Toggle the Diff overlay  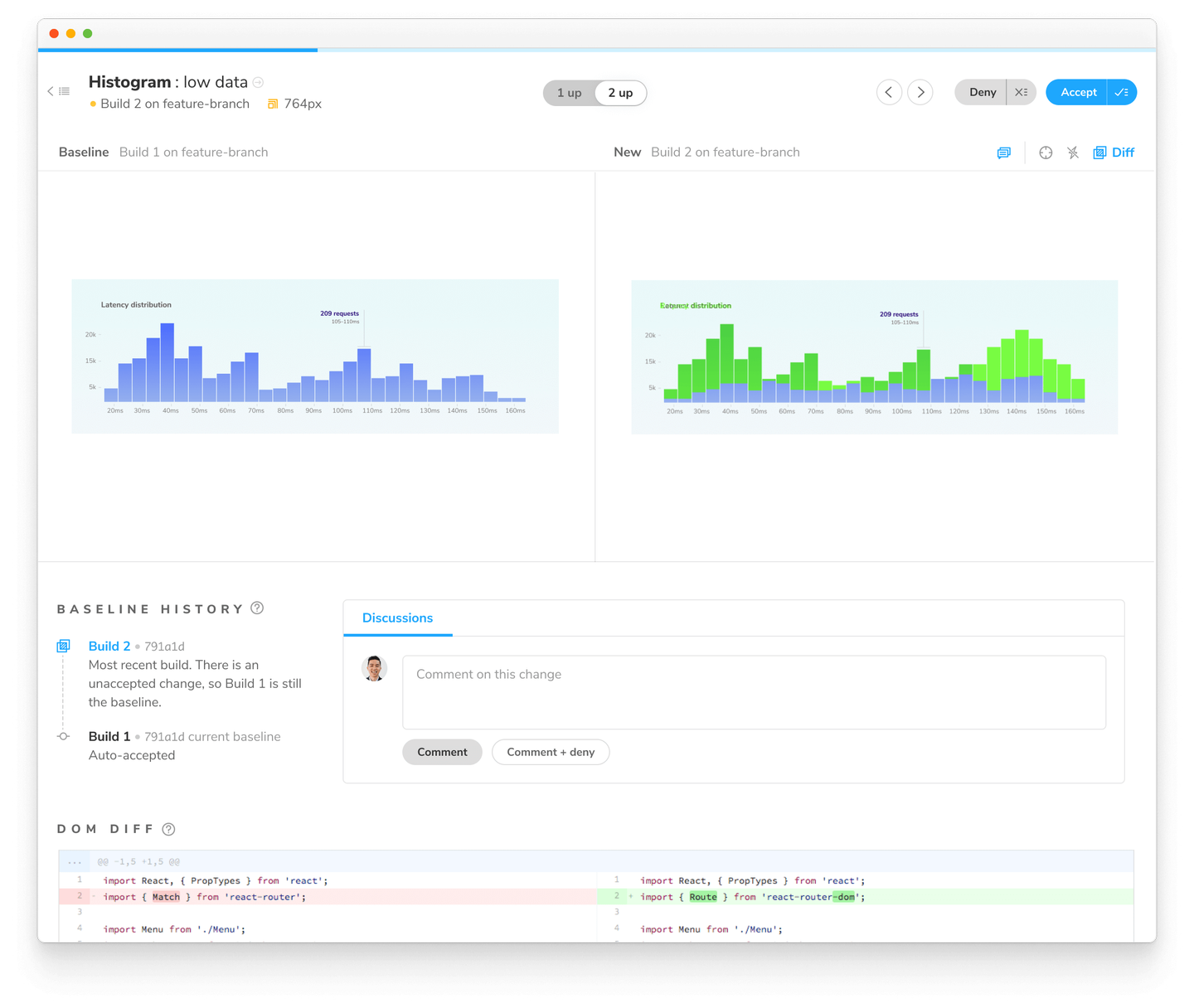tap(1114, 153)
